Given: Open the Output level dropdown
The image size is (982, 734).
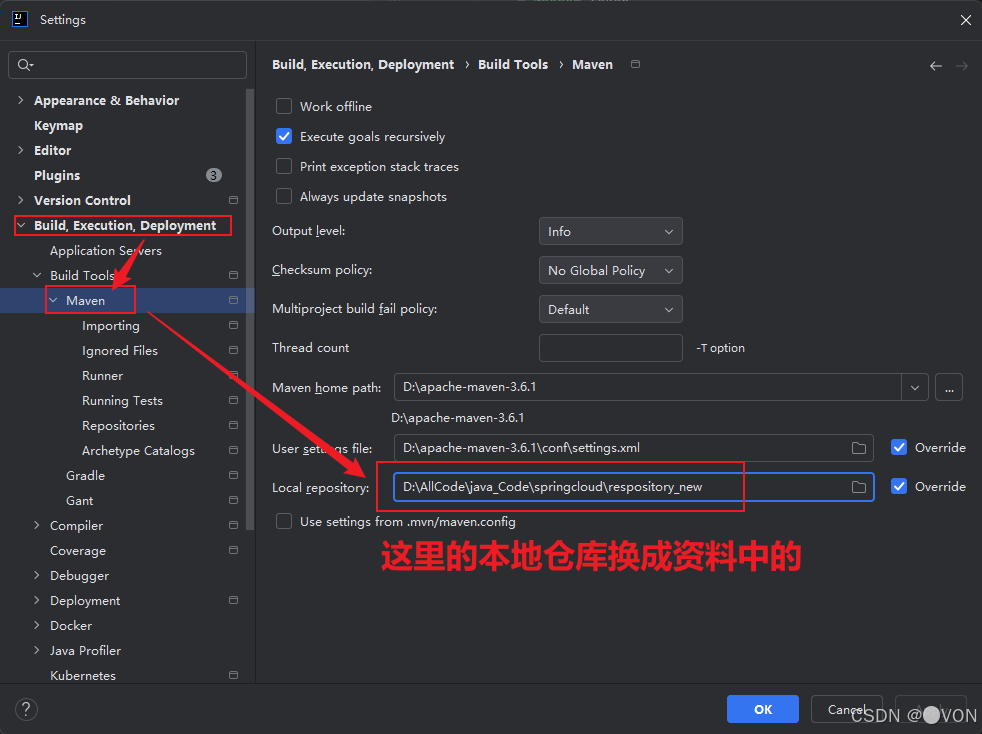Looking at the screenshot, I should pos(611,232).
